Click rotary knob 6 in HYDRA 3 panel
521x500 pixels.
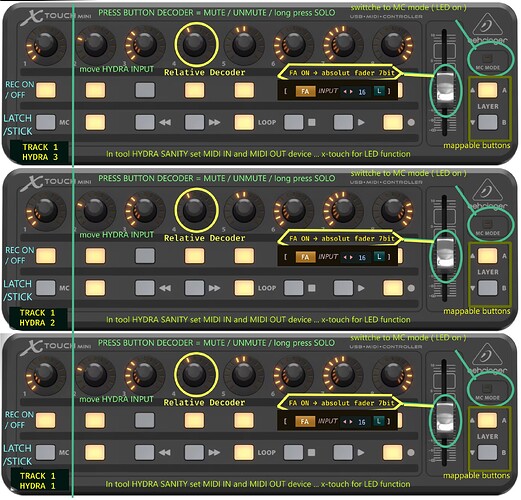pyautogui.click(x=294, y=45)
